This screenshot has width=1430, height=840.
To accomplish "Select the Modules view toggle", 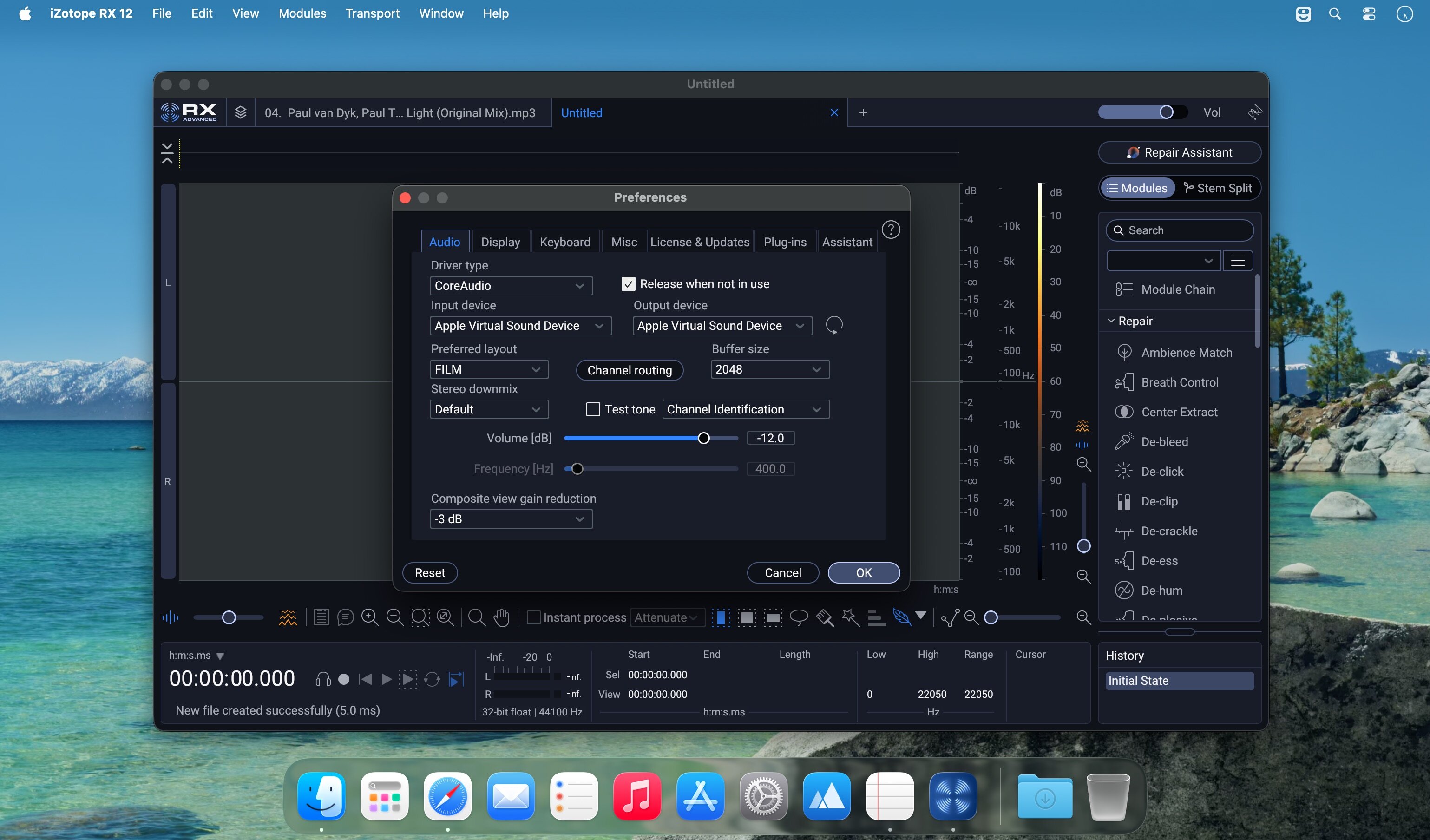I will point(1138,189).
